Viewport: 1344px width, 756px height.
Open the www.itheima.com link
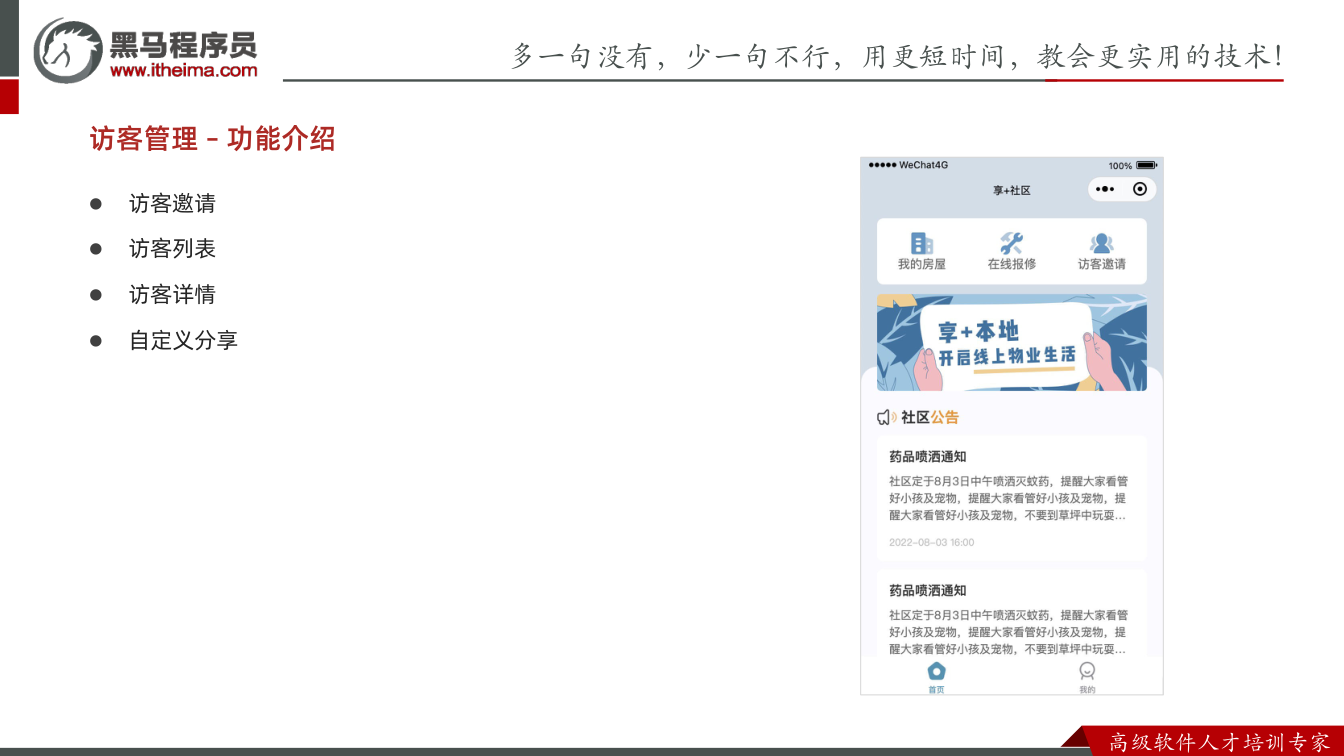(x=183, y=70)
